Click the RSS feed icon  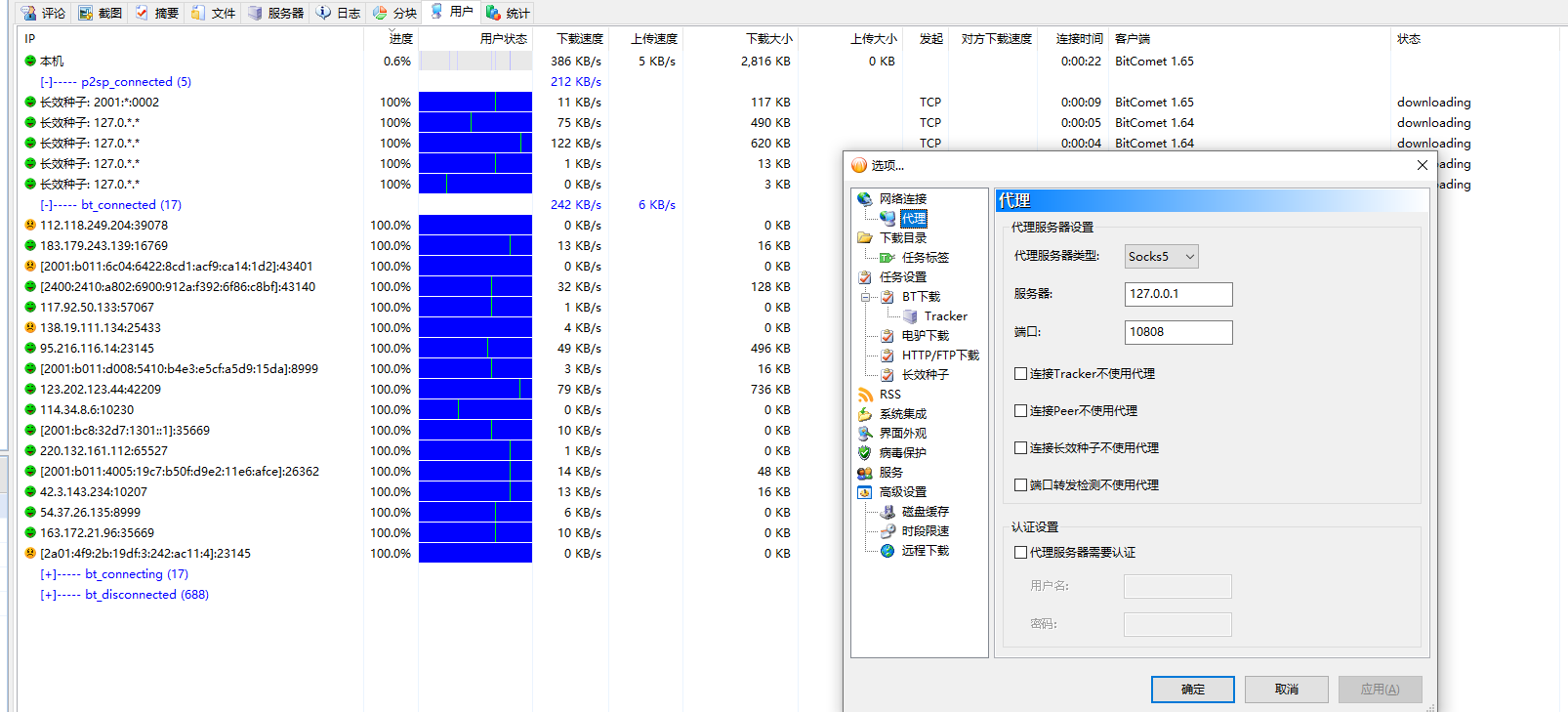click(865, 395)
